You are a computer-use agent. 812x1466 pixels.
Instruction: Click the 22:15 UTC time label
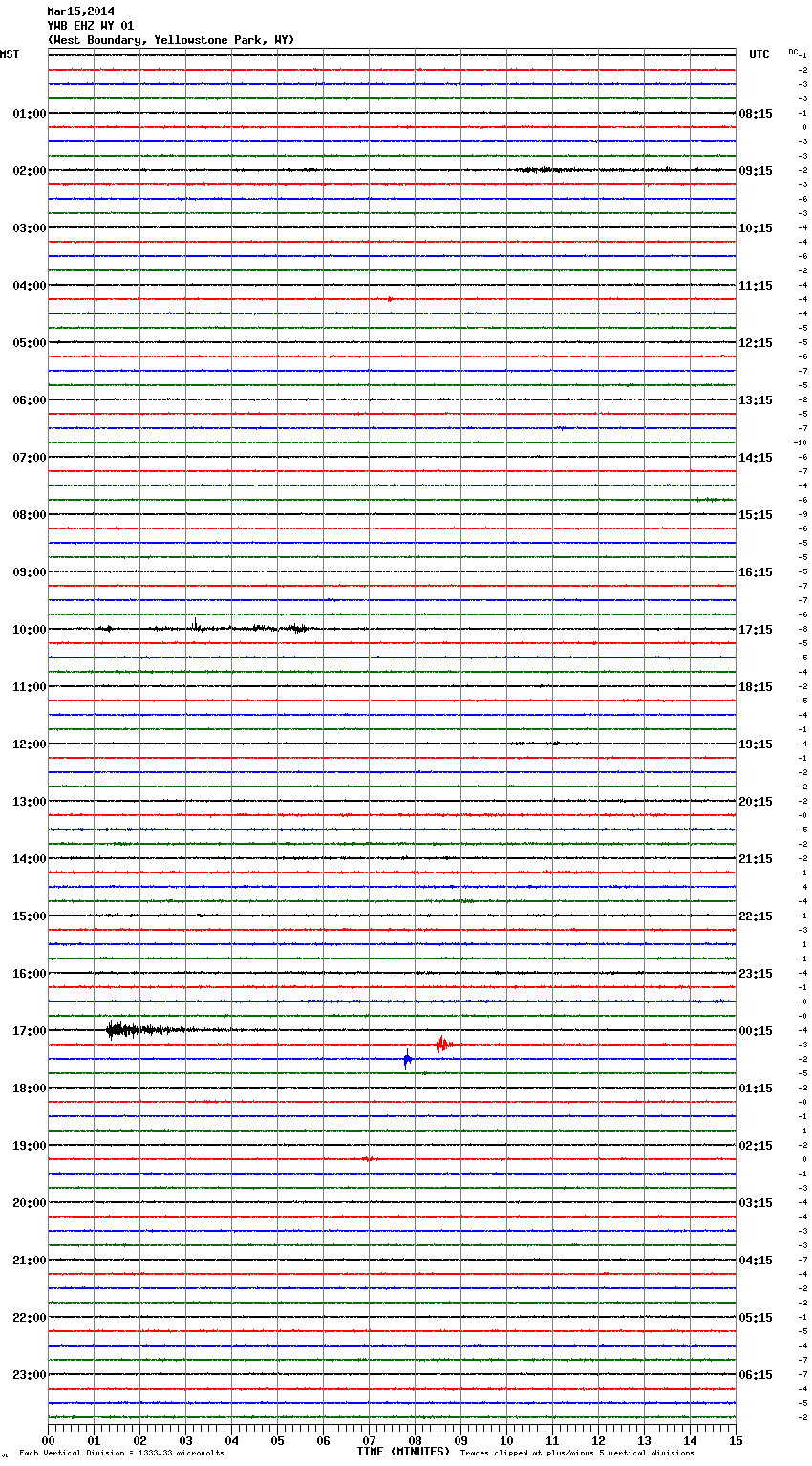[756, 916]
